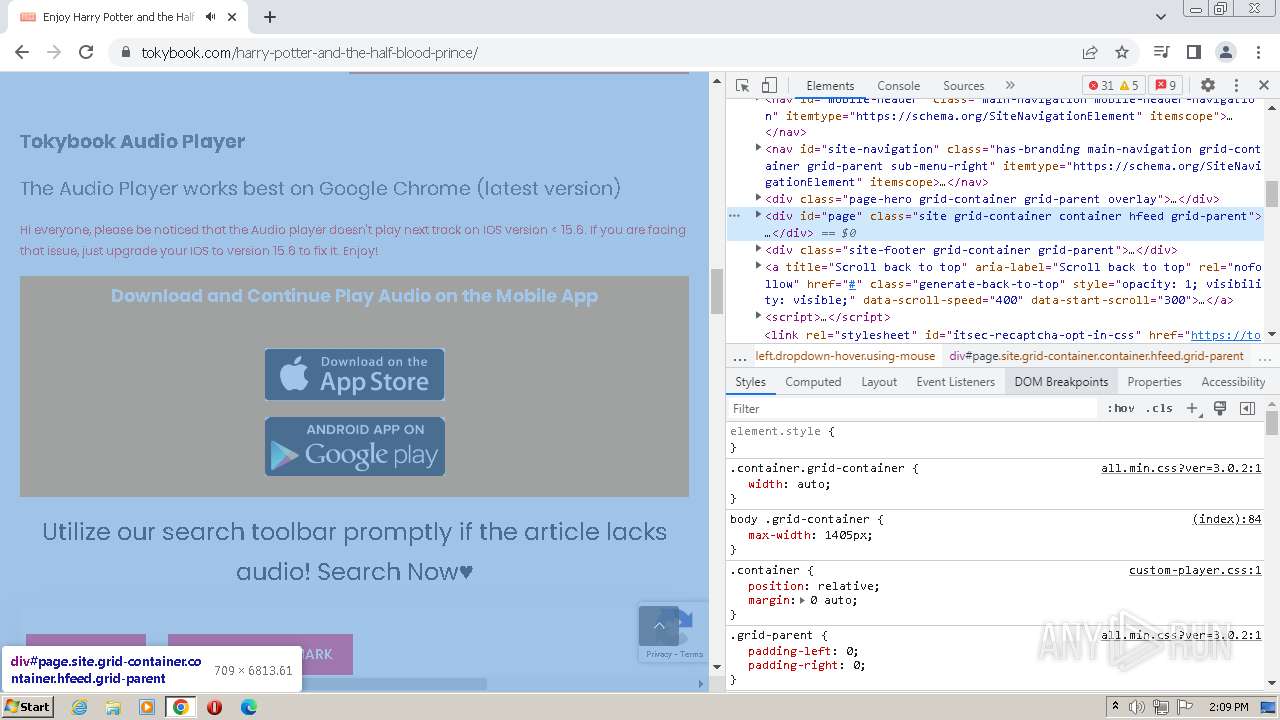The width and height of the screenshot is (1280, 720).
Task: Open File Explorer folder in taskbar
Action: click(113, 707)
